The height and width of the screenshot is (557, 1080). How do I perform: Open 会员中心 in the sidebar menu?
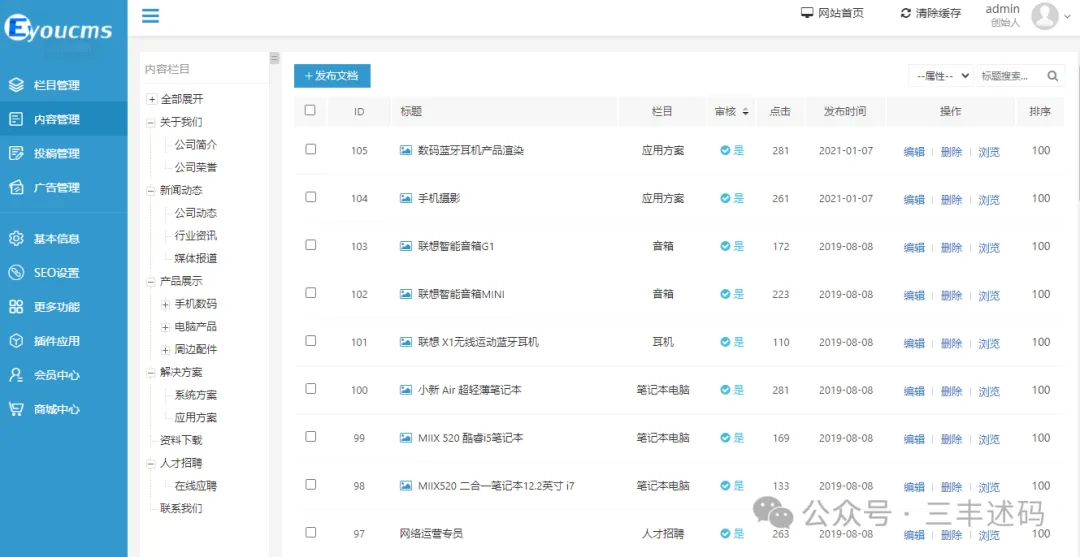tap(63, 375)
